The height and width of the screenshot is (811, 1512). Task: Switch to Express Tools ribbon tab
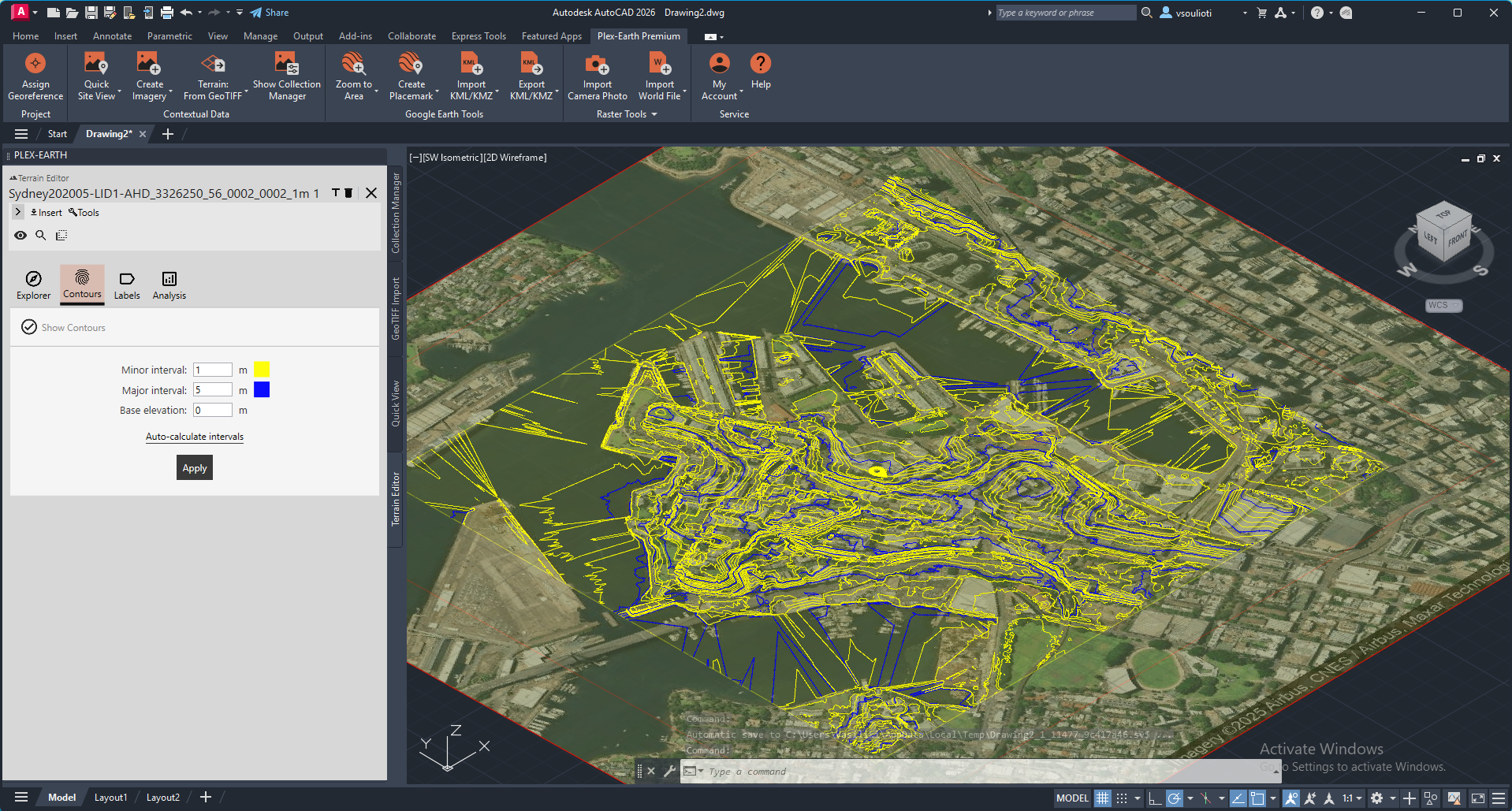(x=479, y=36)
